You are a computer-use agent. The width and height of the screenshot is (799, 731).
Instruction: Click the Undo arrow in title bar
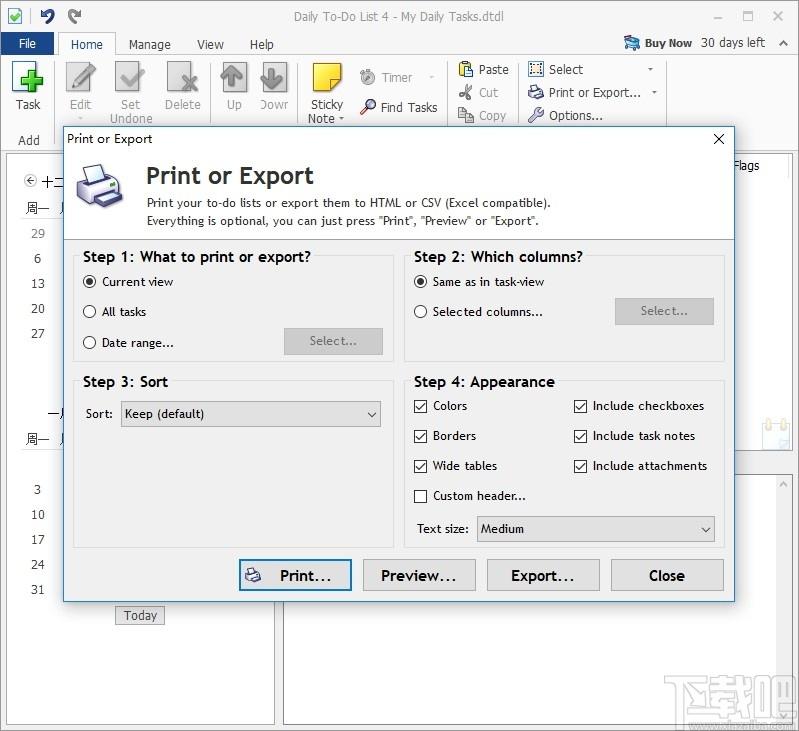click(47, 16)
